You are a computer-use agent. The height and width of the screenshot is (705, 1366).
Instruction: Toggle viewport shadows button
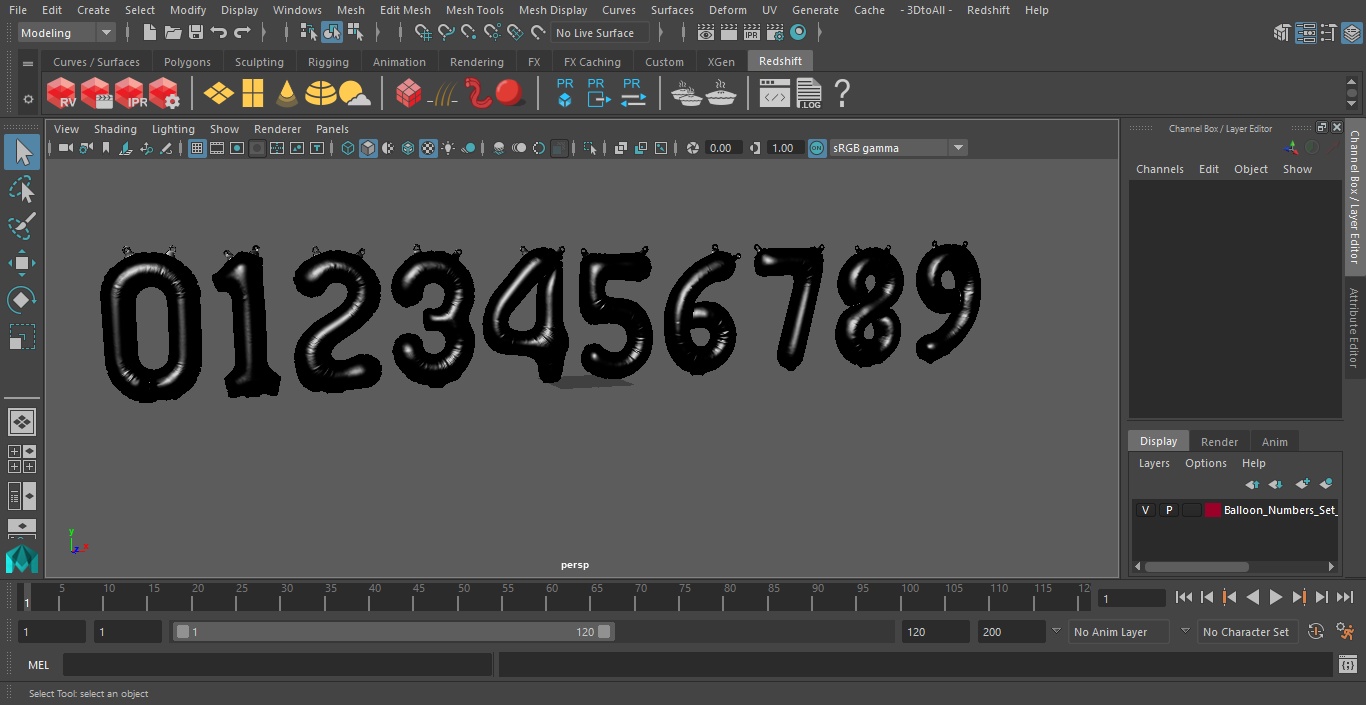[468, 148]
